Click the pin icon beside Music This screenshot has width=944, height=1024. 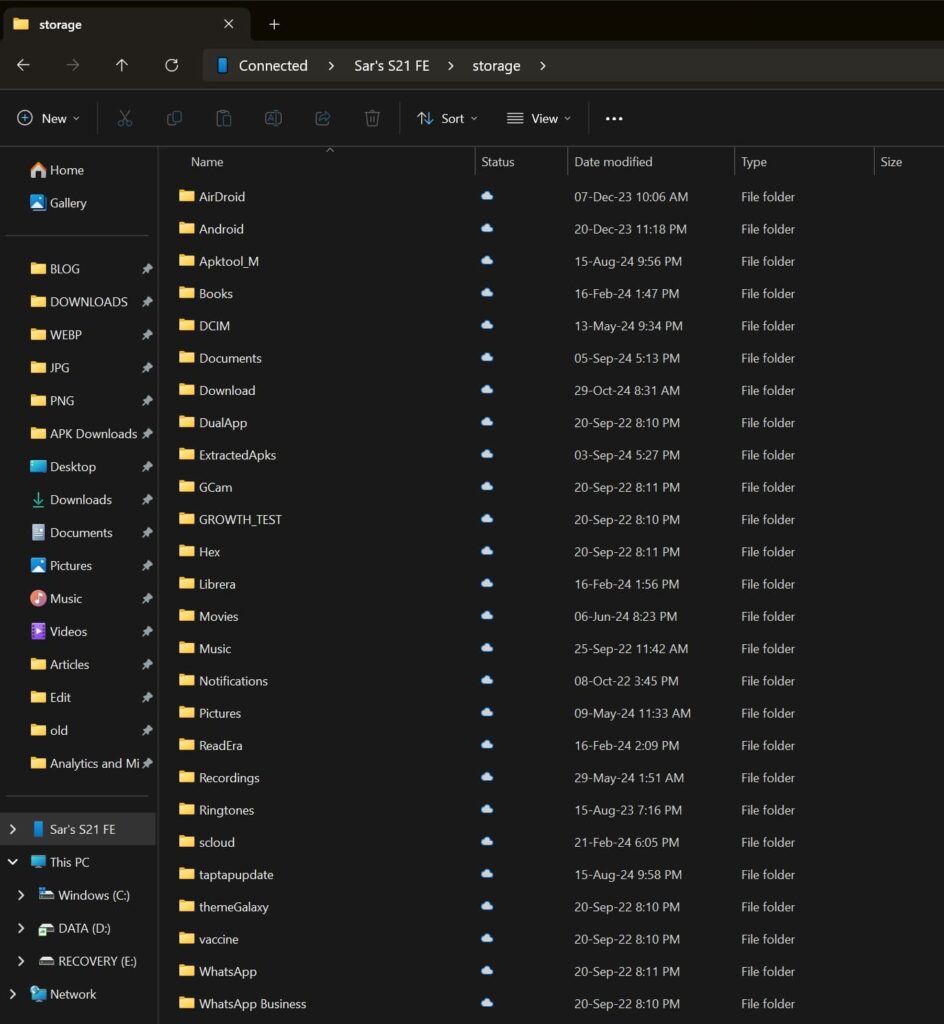[148, 598]
